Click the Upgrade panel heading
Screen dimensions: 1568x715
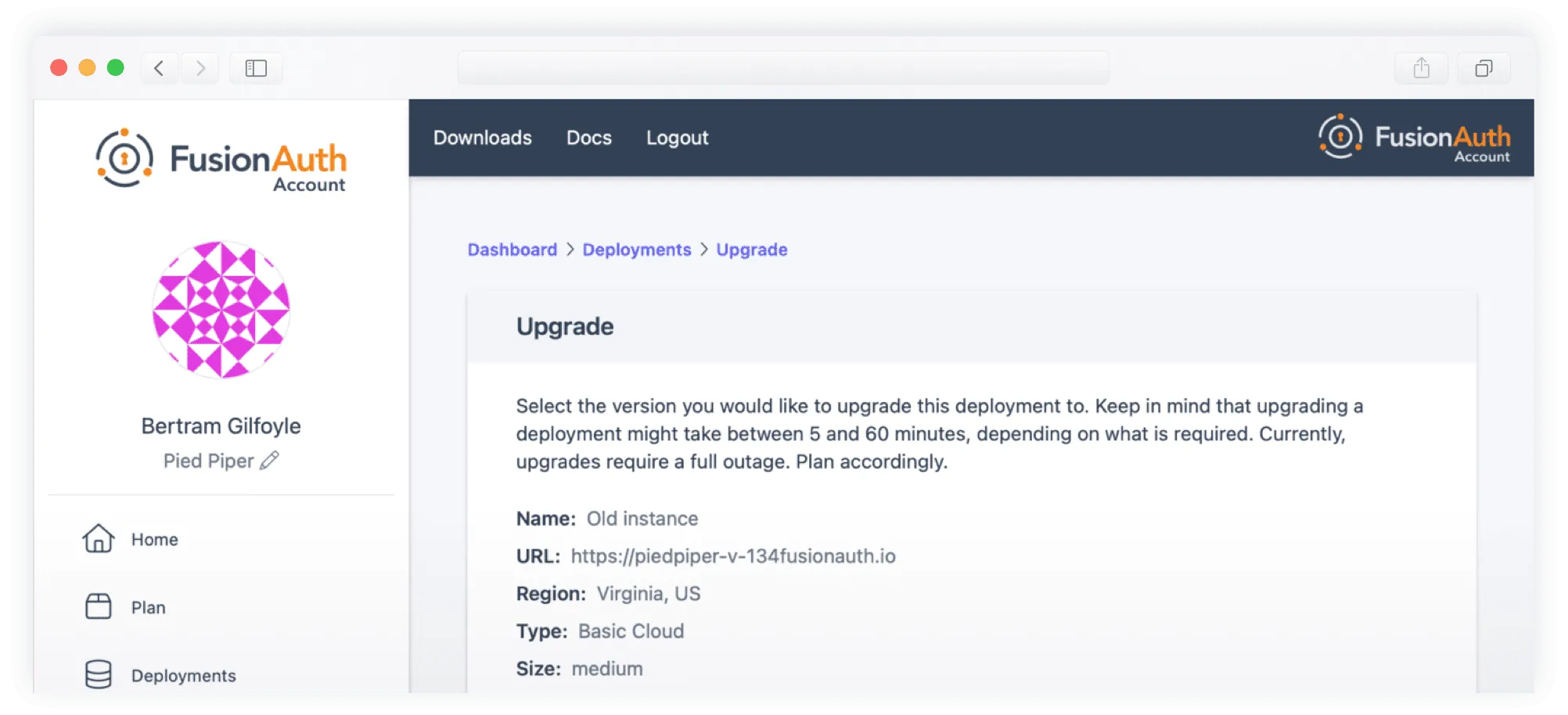point(565,326)
